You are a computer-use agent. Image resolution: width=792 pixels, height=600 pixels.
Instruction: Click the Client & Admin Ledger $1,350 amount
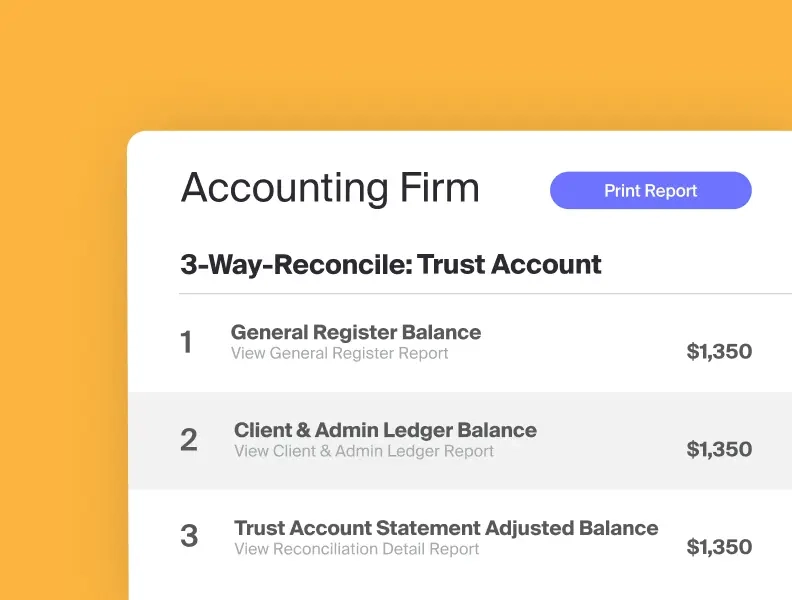719,449
